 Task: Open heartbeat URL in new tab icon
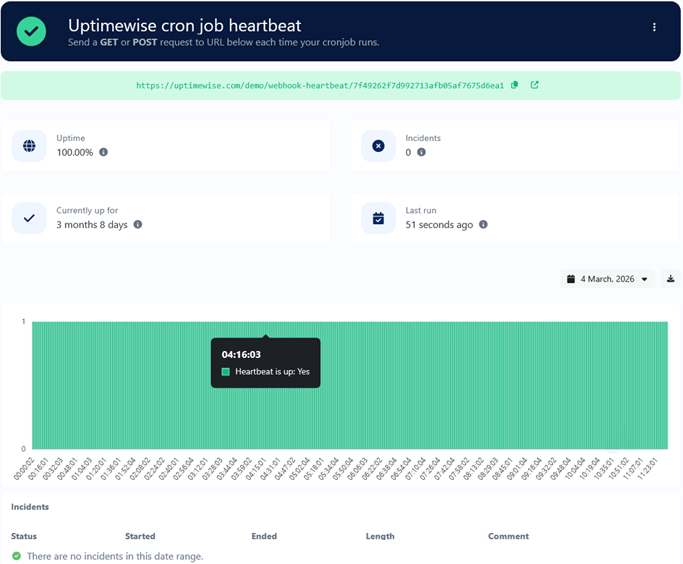534,85
